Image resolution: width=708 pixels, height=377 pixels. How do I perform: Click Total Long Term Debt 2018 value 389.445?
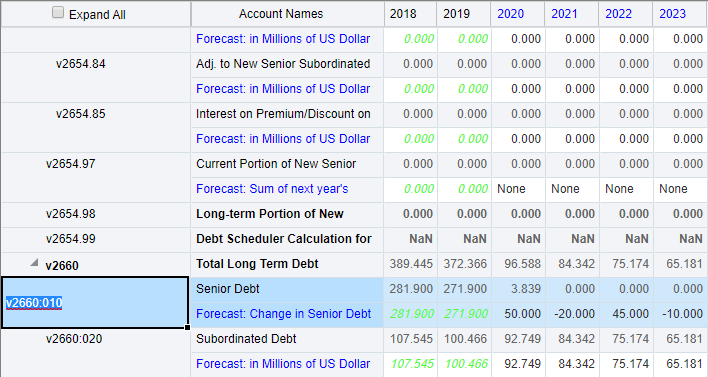click(x=411, y=264)
